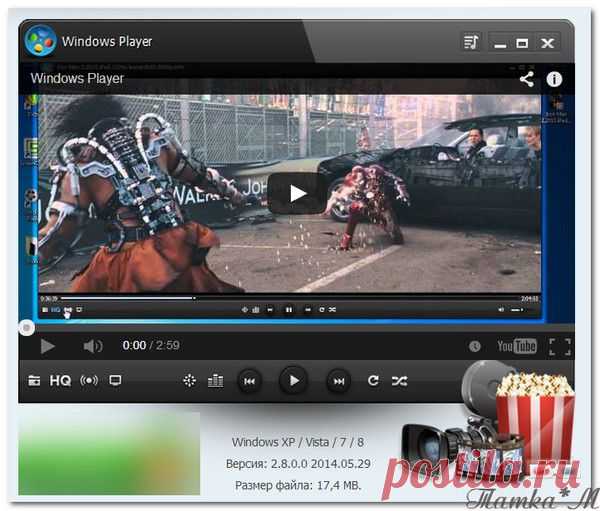600x511 pixels.
Task: Click inner screenshot volume icon
Action: coord(501,309)
